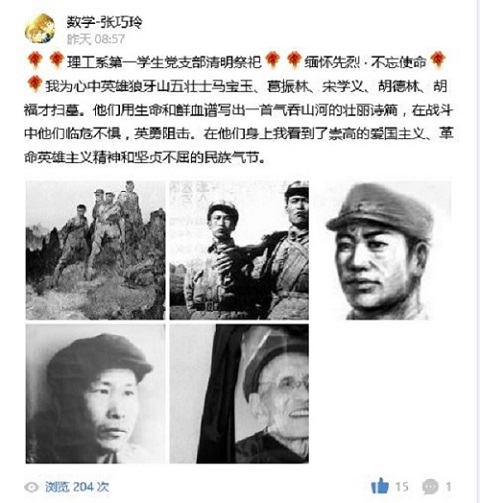Image resolution: width=480 pixels, height=503 pixels.
Task: Open photo of two soldiers with grenade
Action: coord(239,250)
